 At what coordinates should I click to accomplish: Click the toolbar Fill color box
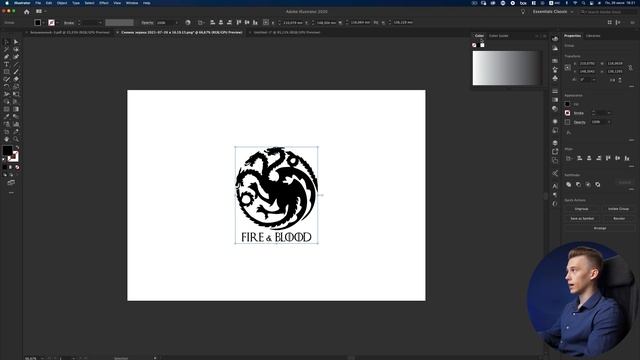tap(7, 150)
